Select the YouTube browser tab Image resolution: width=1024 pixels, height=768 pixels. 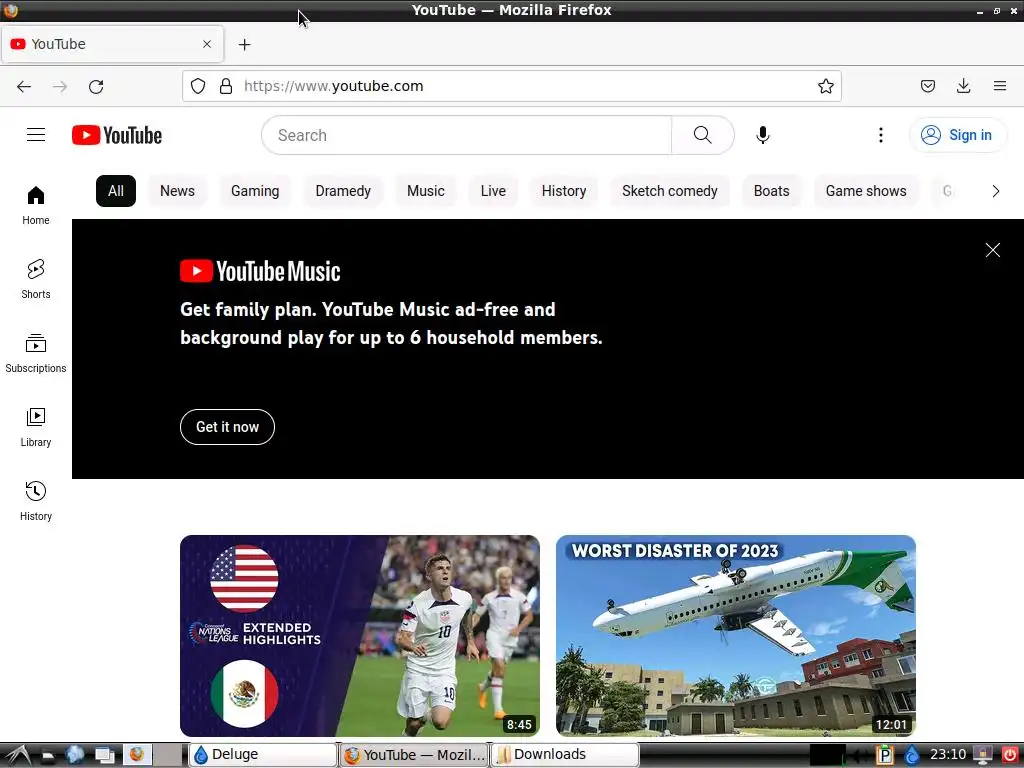[x=112, y=44]
